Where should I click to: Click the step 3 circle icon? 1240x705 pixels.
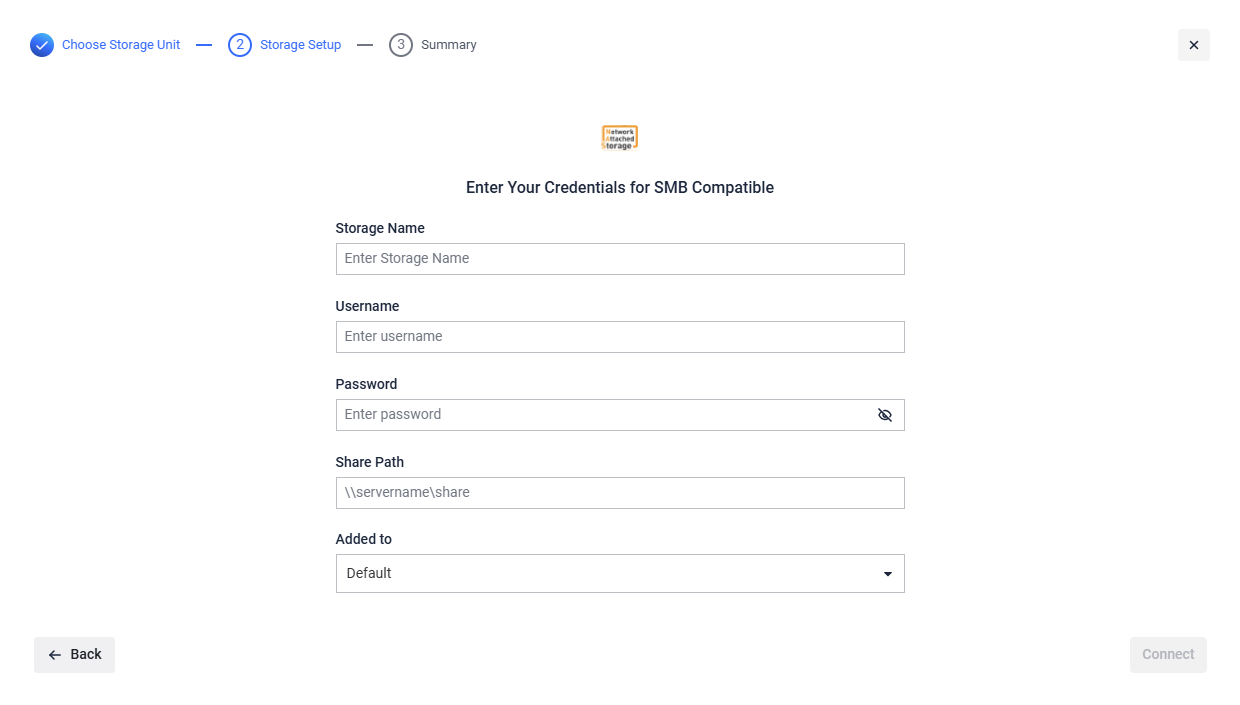click(401, 45)
